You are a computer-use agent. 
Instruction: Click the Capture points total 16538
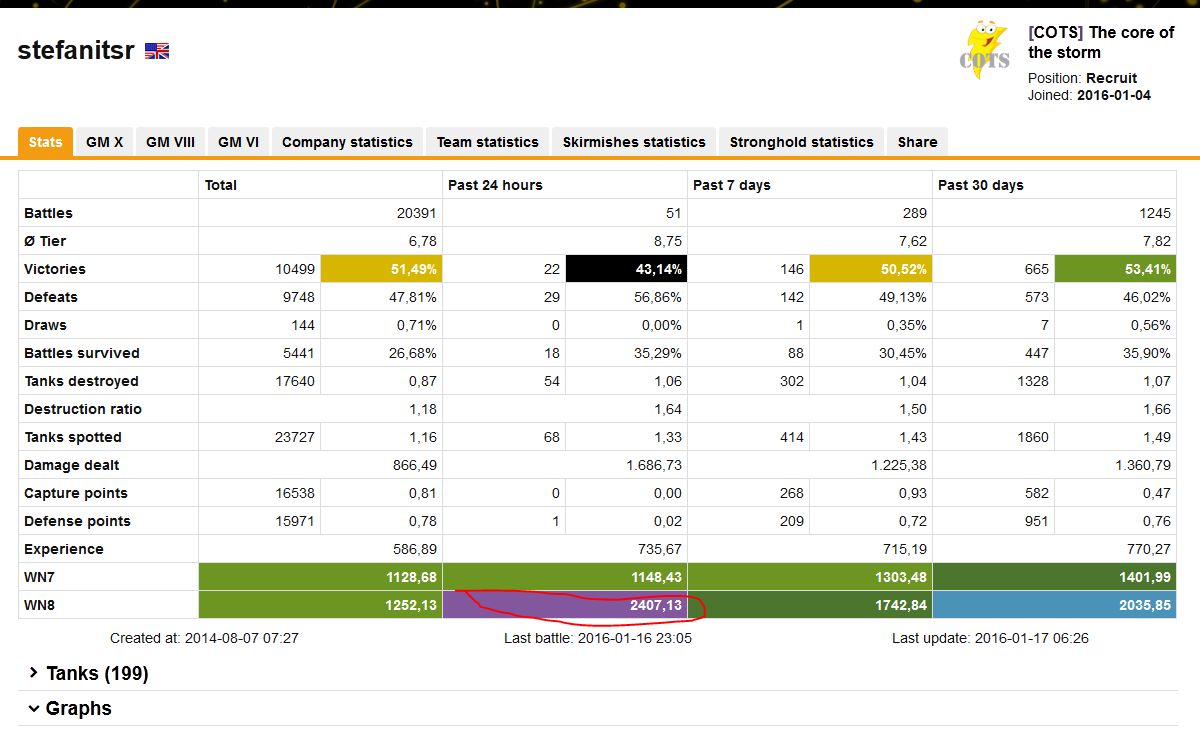pyautogui.click(x=295, y=493)
